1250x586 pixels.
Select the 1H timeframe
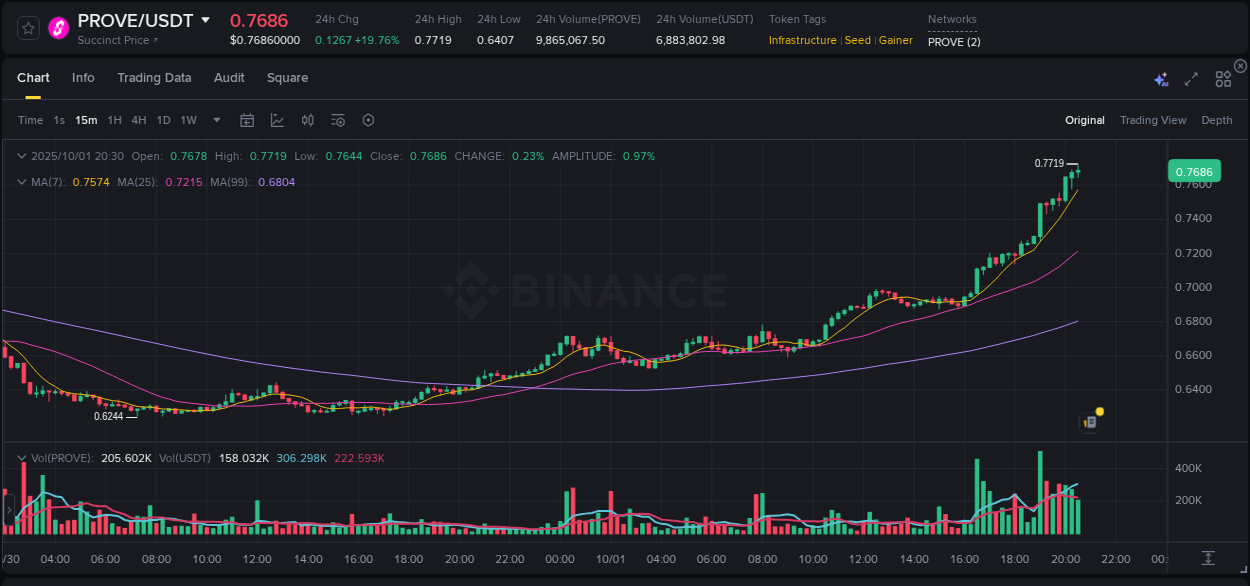click(115, 120)
